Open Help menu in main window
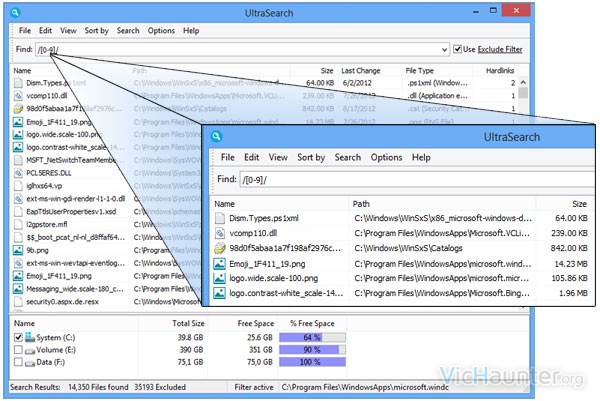The width and height of the screenshot is (600, 401). (191, 31)
